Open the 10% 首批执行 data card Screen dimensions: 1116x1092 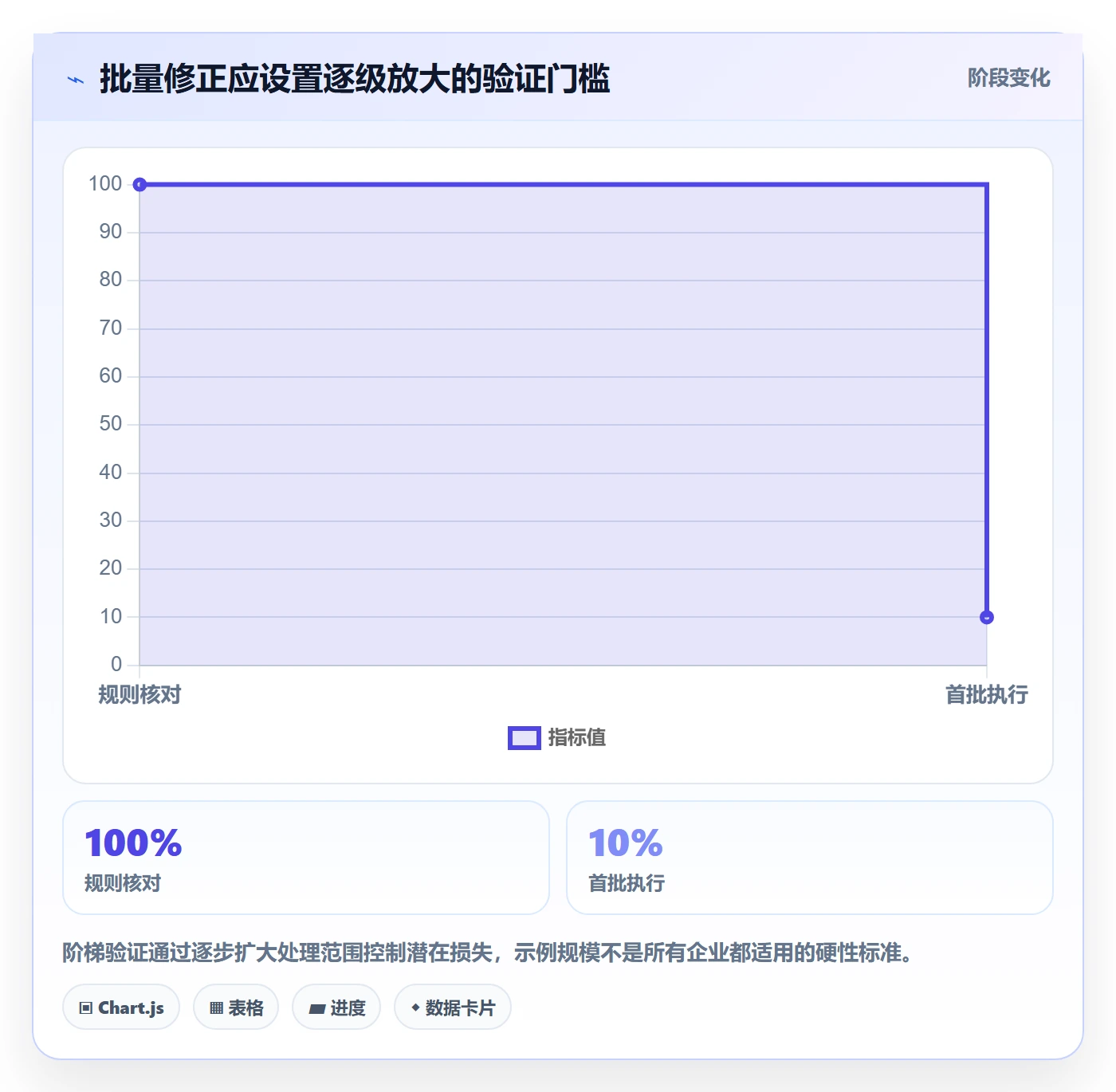810,858
